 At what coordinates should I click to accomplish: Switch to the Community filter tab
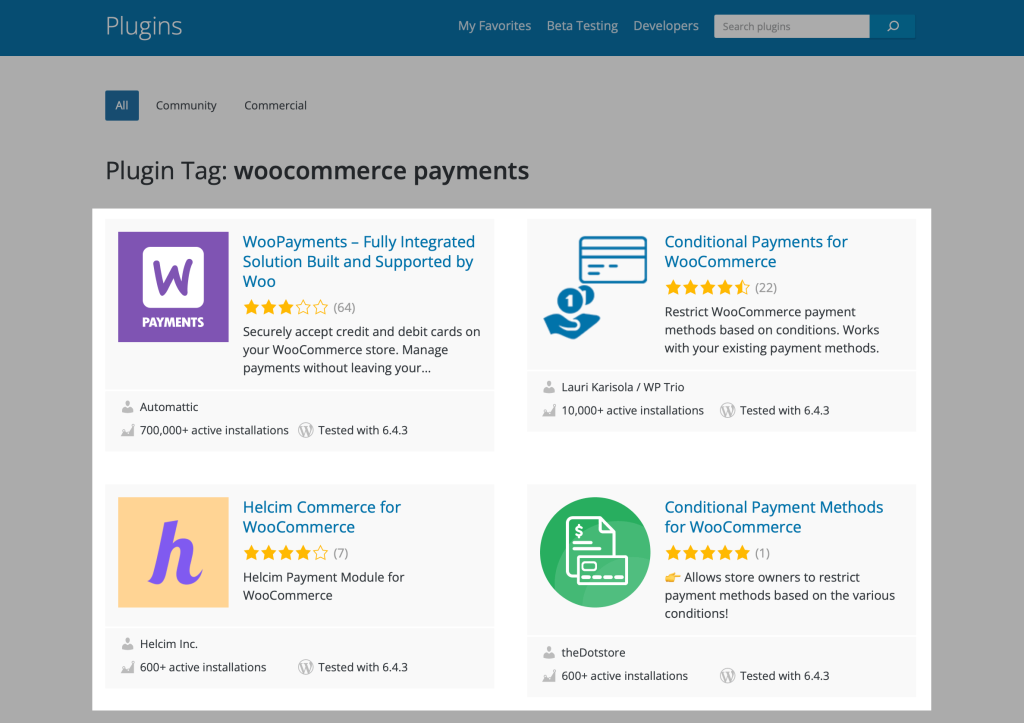(x=186, y=105)
